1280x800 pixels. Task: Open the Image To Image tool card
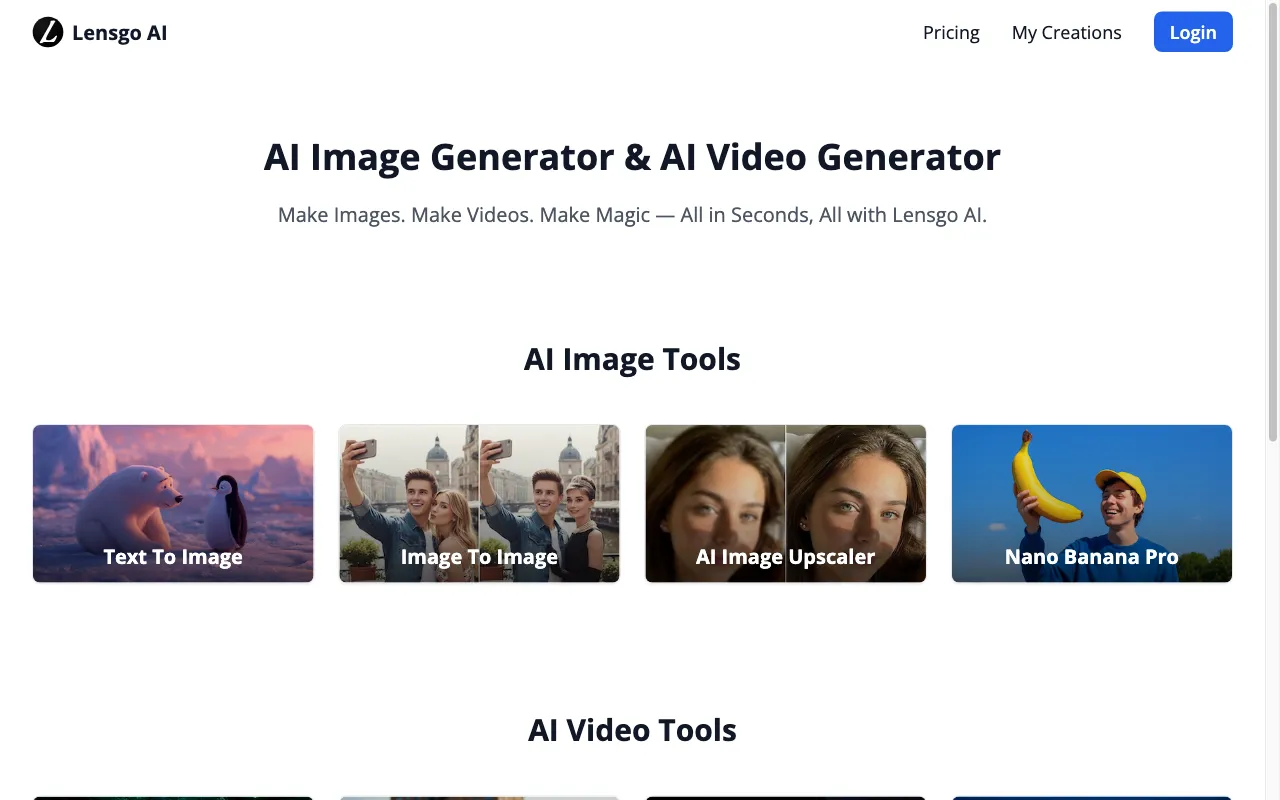tap(479, 503)
